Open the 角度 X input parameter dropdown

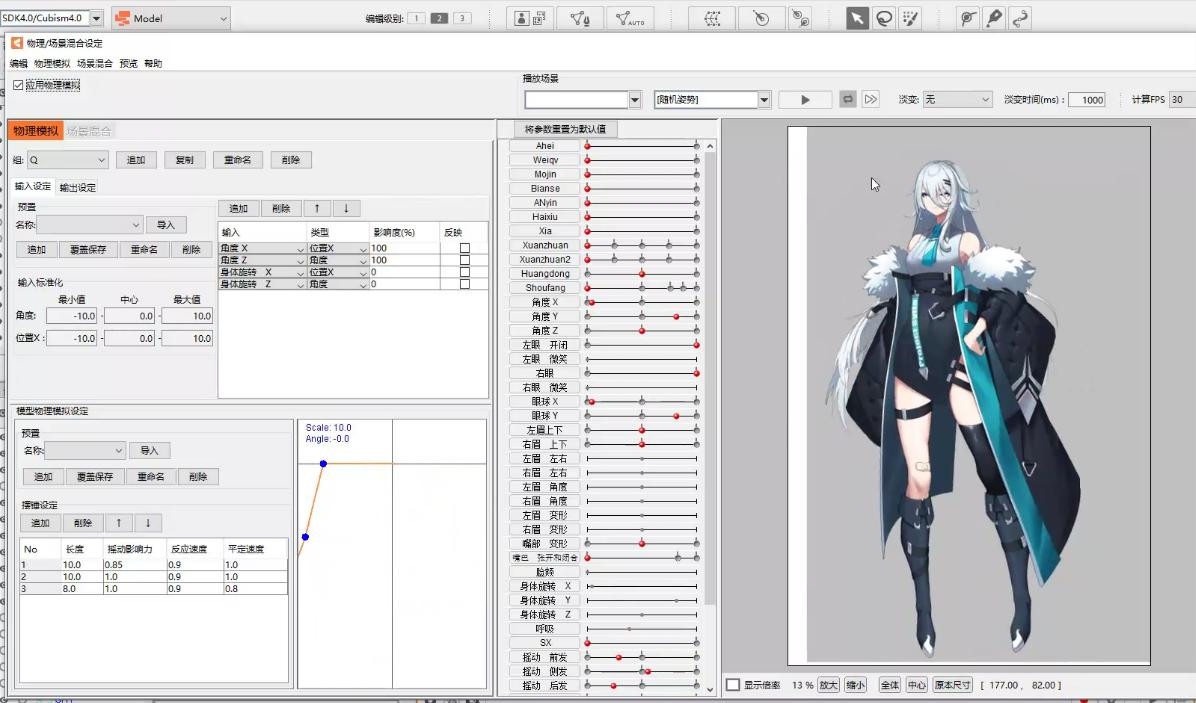tap(262, 249)
